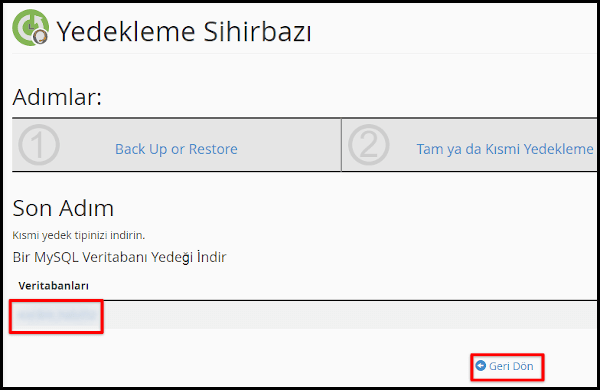
Task: Click the Son Adım heading
Action: point(63,208)
